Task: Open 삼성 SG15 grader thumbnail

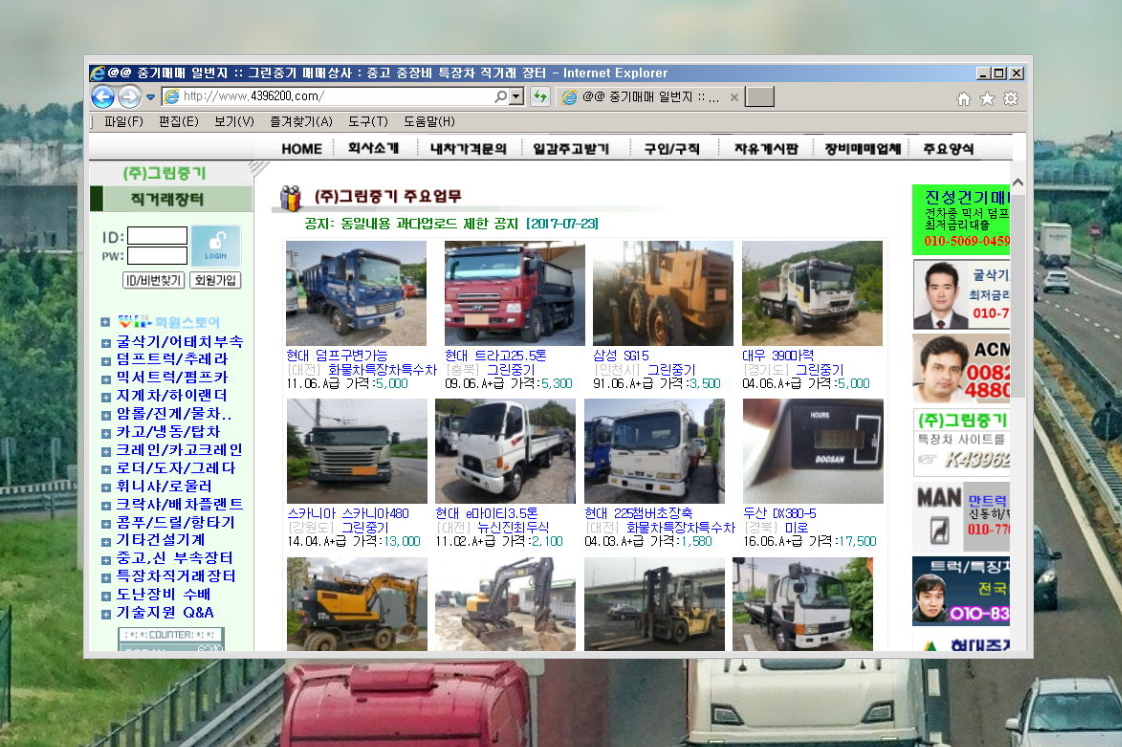Action: 663,293
